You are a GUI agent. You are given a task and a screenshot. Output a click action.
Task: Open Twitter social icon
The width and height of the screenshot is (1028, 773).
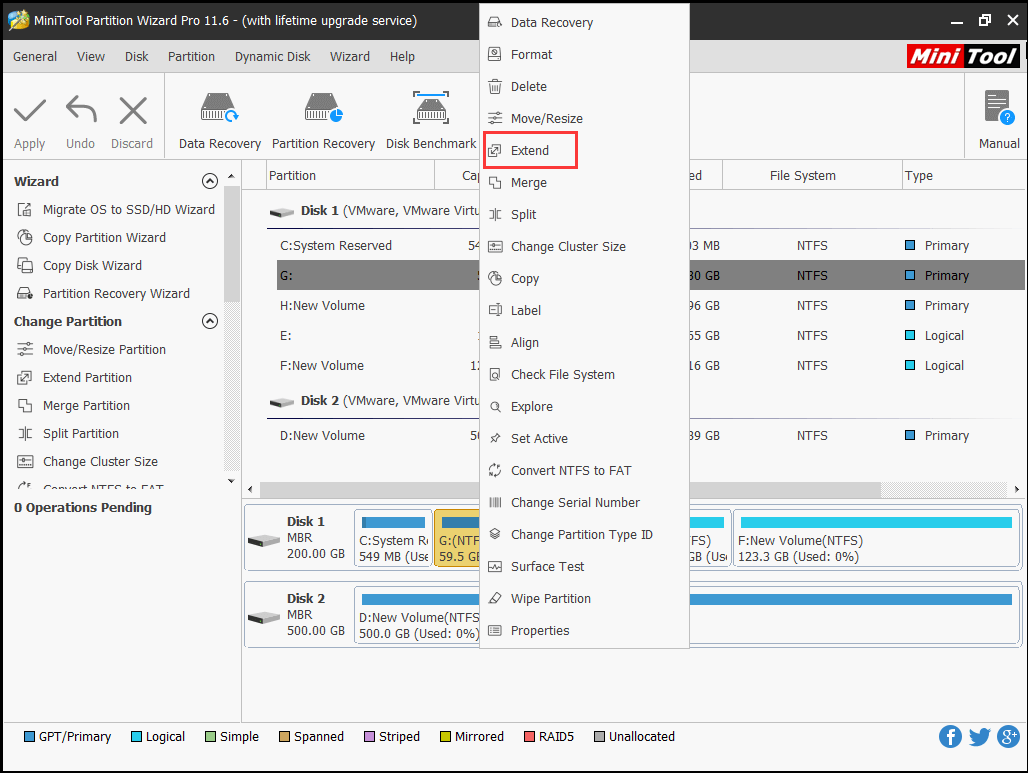(979, 736)
